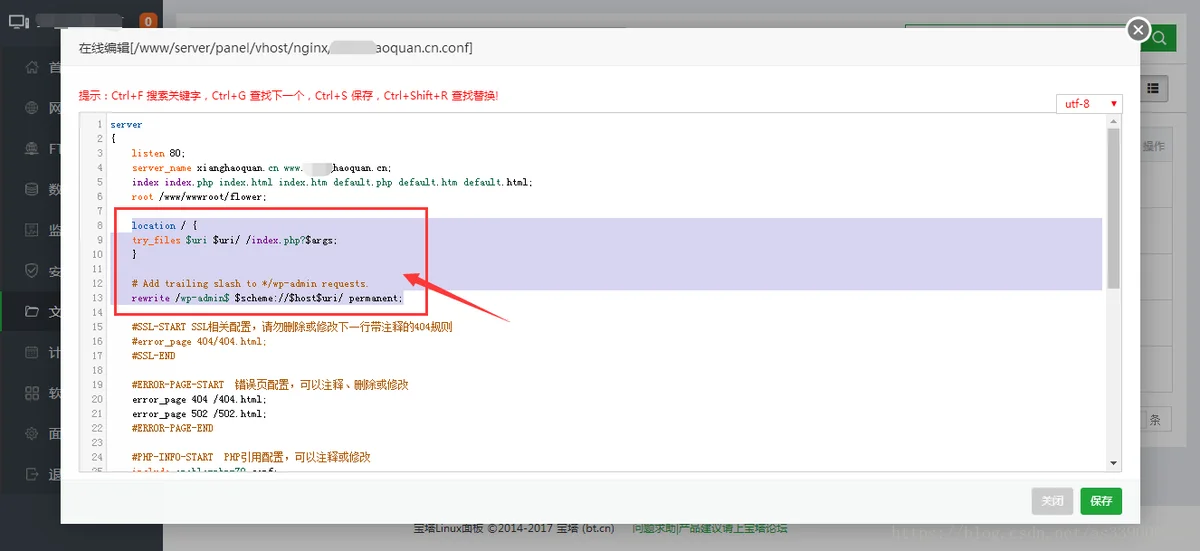Open the website (网) sidebar globe icon
The image size is (1200, 551).
pyautogui.click(x=32, y=108)
